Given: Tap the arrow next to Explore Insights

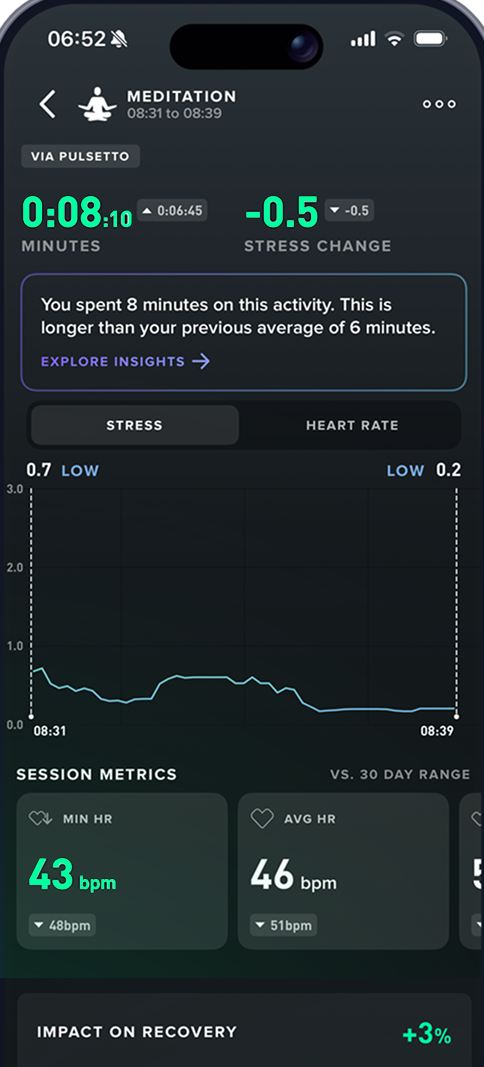Looking at the screenshot, I should pyautogui.click(x=201, y=361).
